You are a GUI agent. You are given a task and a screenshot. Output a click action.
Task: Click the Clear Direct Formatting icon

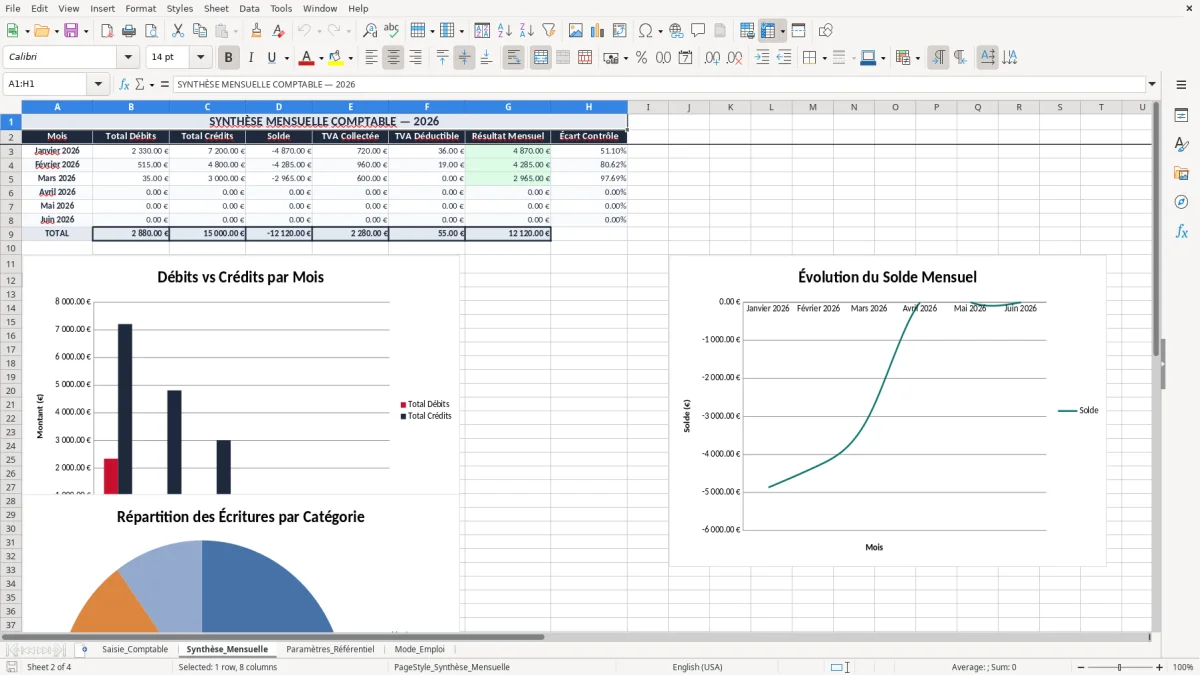click(x=277, y=31)
